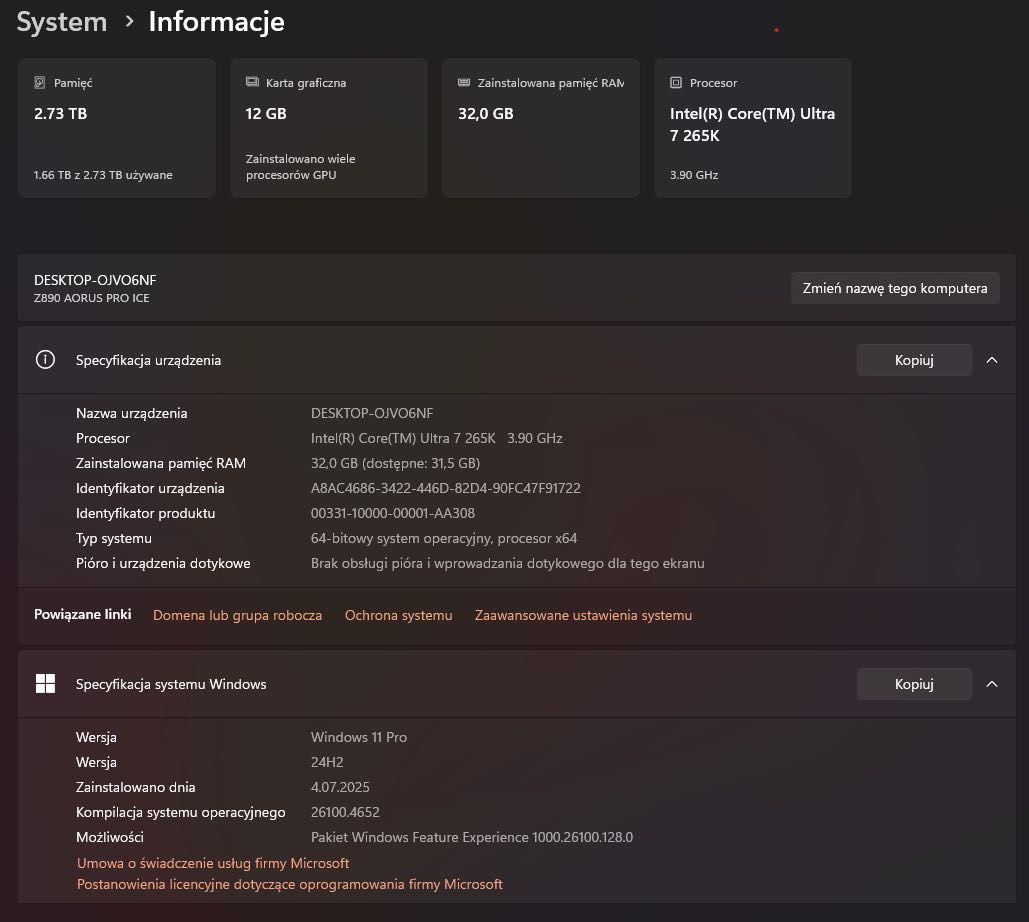
Task: Collapse the Specyfikacja systemu Windows chevron
Action: [x=992, y=684]
